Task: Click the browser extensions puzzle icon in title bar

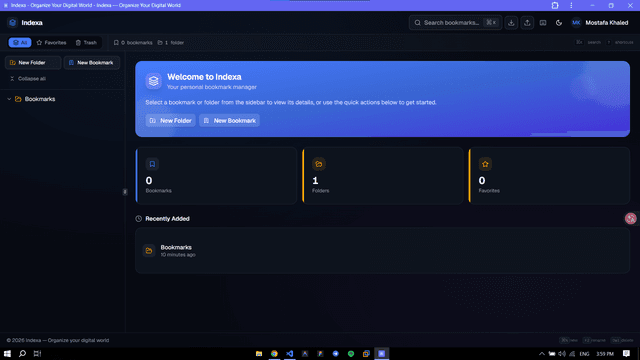Action: click(x=555, y=5)
